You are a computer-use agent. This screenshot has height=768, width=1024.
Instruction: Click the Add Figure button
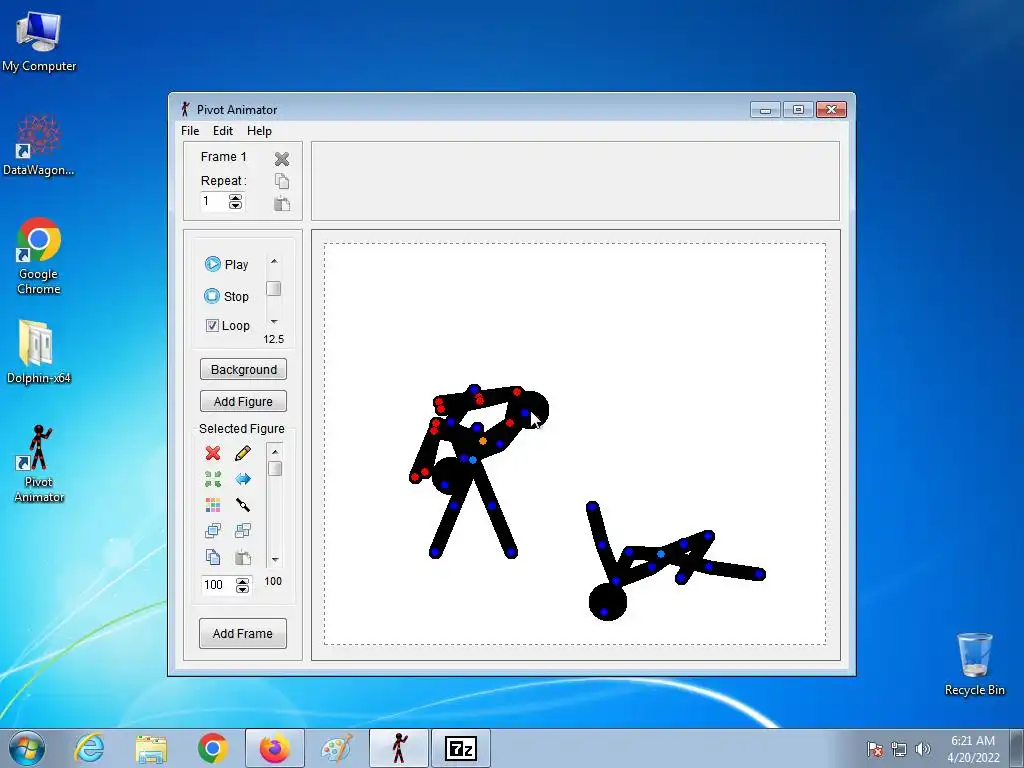[243, 401]
